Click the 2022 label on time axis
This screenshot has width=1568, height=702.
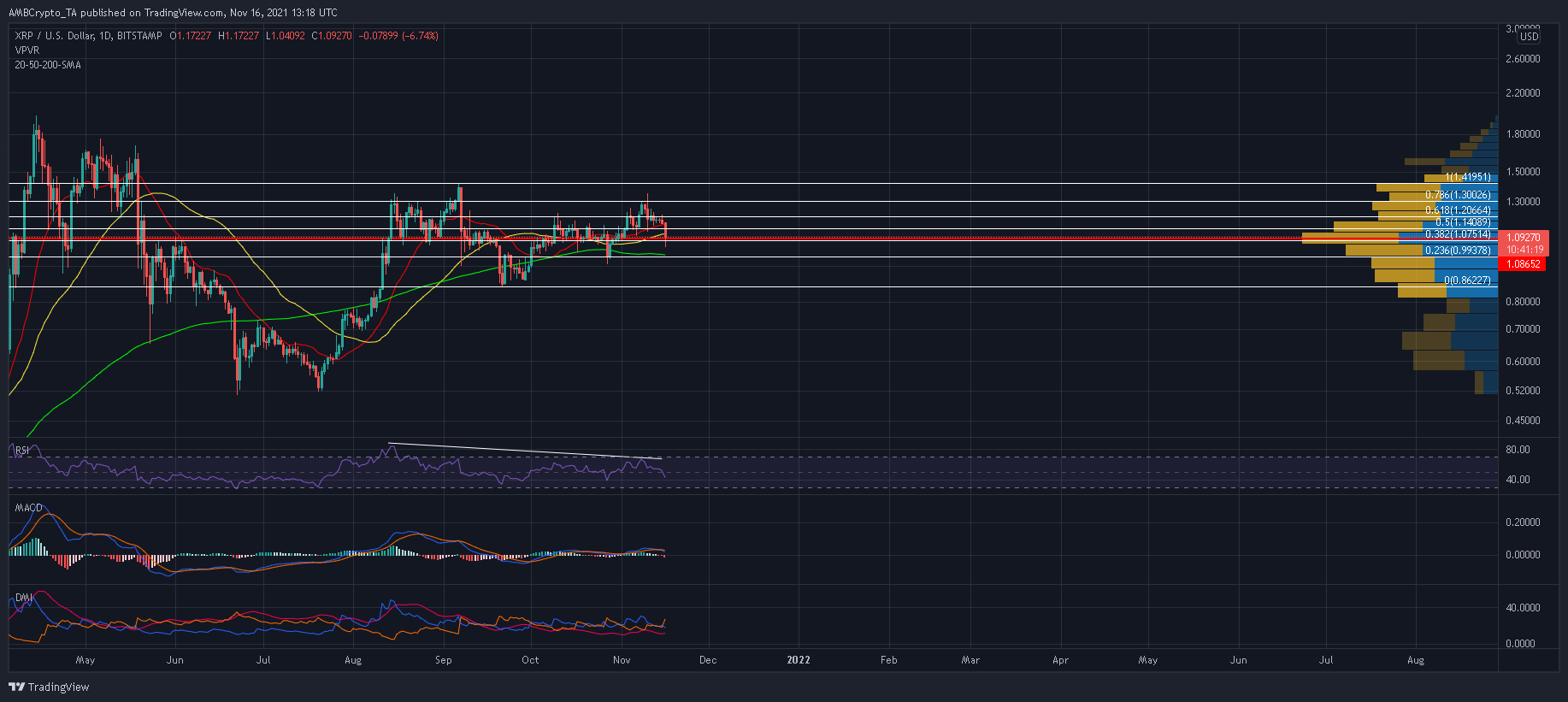pyautogui.click(x=799, y=660)
